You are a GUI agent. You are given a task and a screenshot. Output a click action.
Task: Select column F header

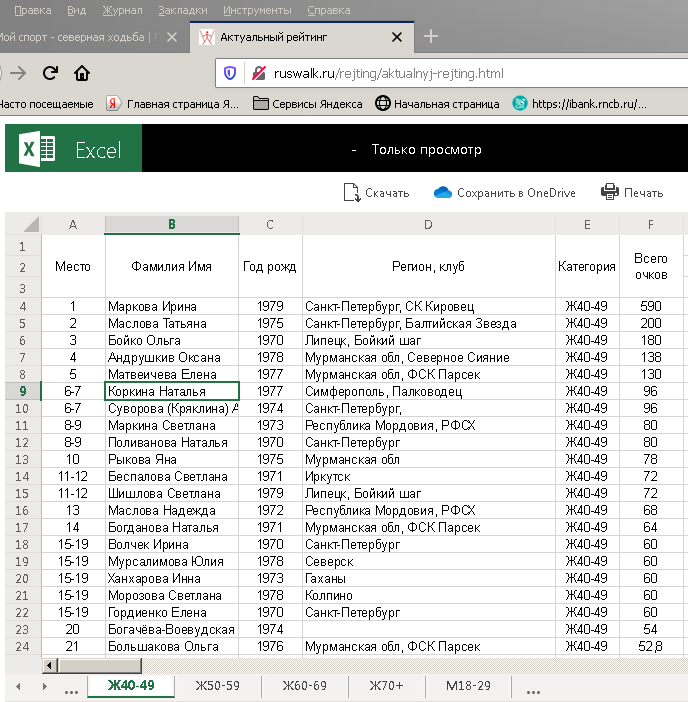[650, 224]
